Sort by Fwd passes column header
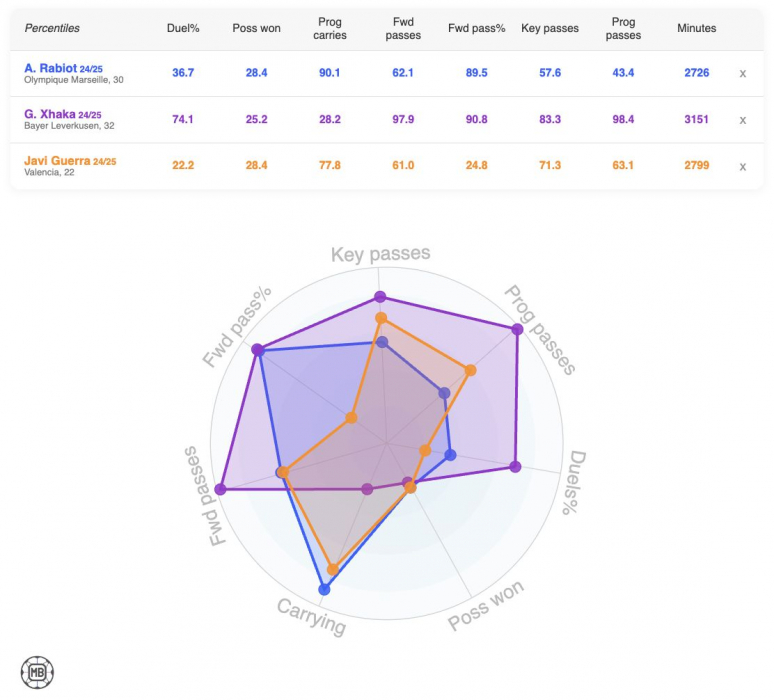The image size is (774, 700). pos(404,28)
